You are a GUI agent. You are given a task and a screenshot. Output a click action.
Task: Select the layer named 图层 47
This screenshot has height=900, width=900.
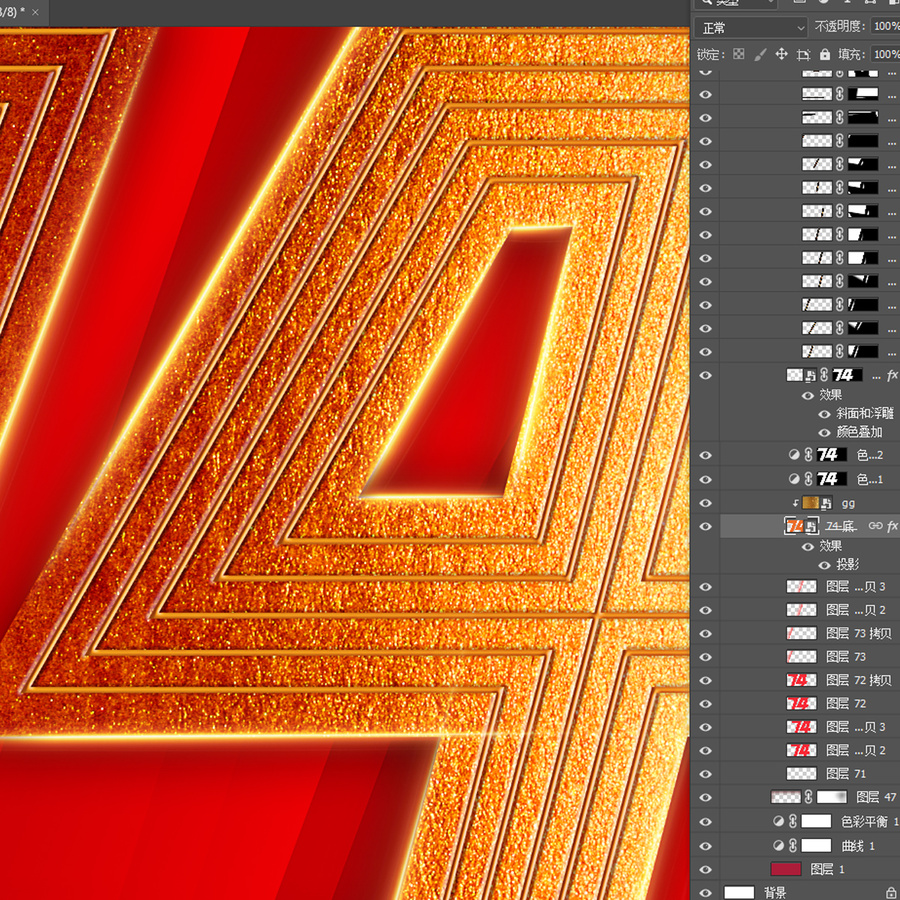tap(876, 797)
